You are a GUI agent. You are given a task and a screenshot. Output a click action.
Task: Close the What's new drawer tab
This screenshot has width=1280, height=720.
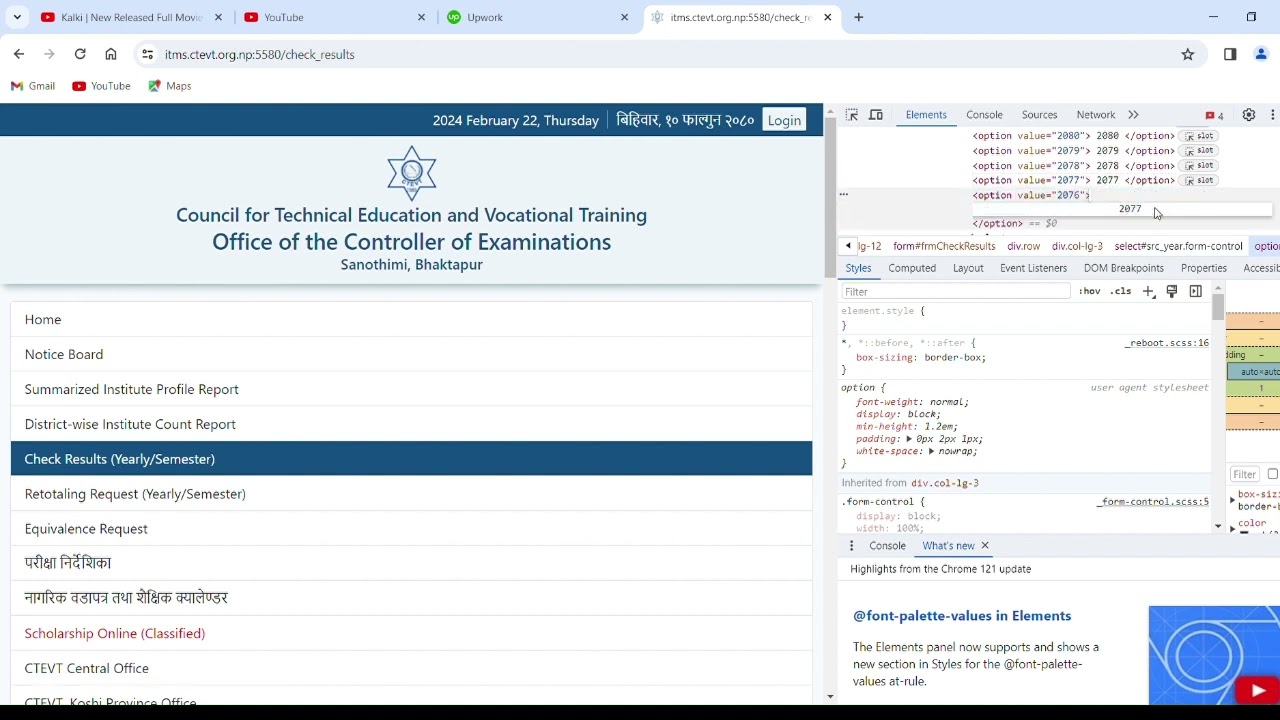(985, 546)
